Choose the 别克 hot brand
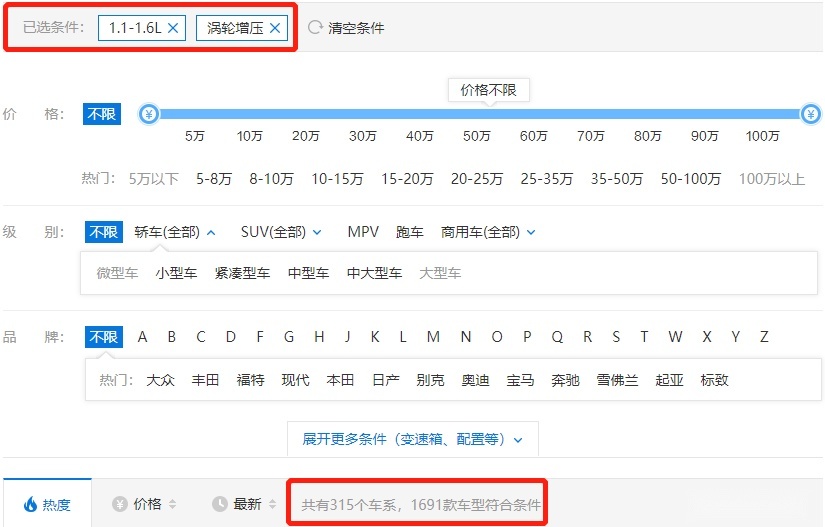 pos(430,380)
